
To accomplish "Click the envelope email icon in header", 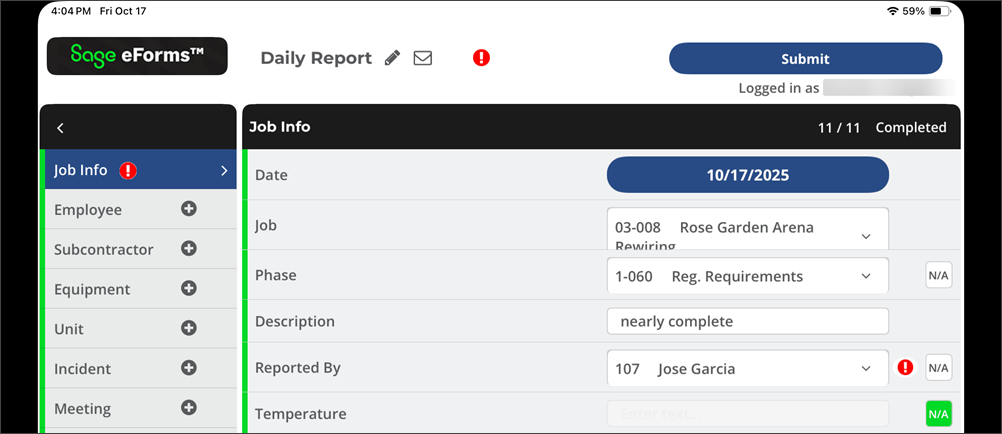I will (x=423, y=58).
